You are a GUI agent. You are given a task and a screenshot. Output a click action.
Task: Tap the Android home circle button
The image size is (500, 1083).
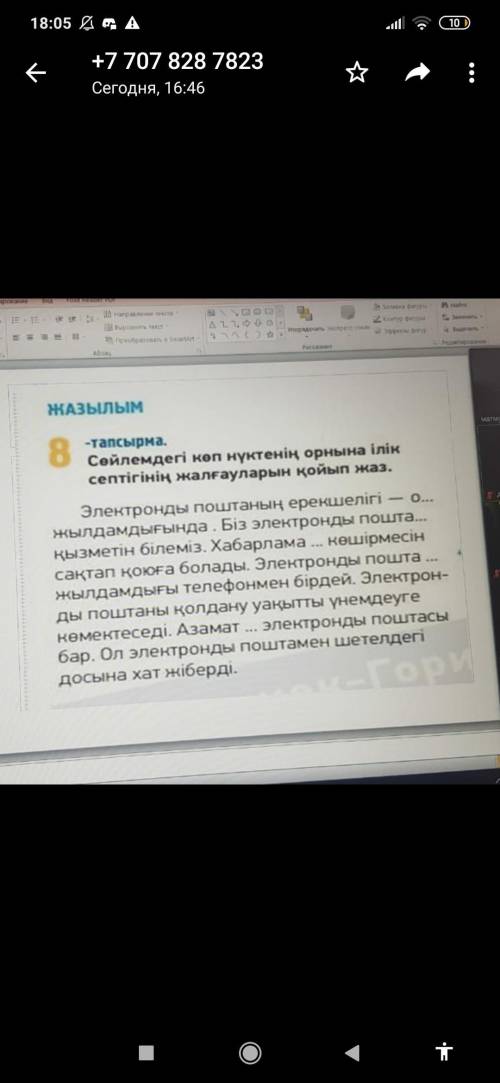point(250,1052)
